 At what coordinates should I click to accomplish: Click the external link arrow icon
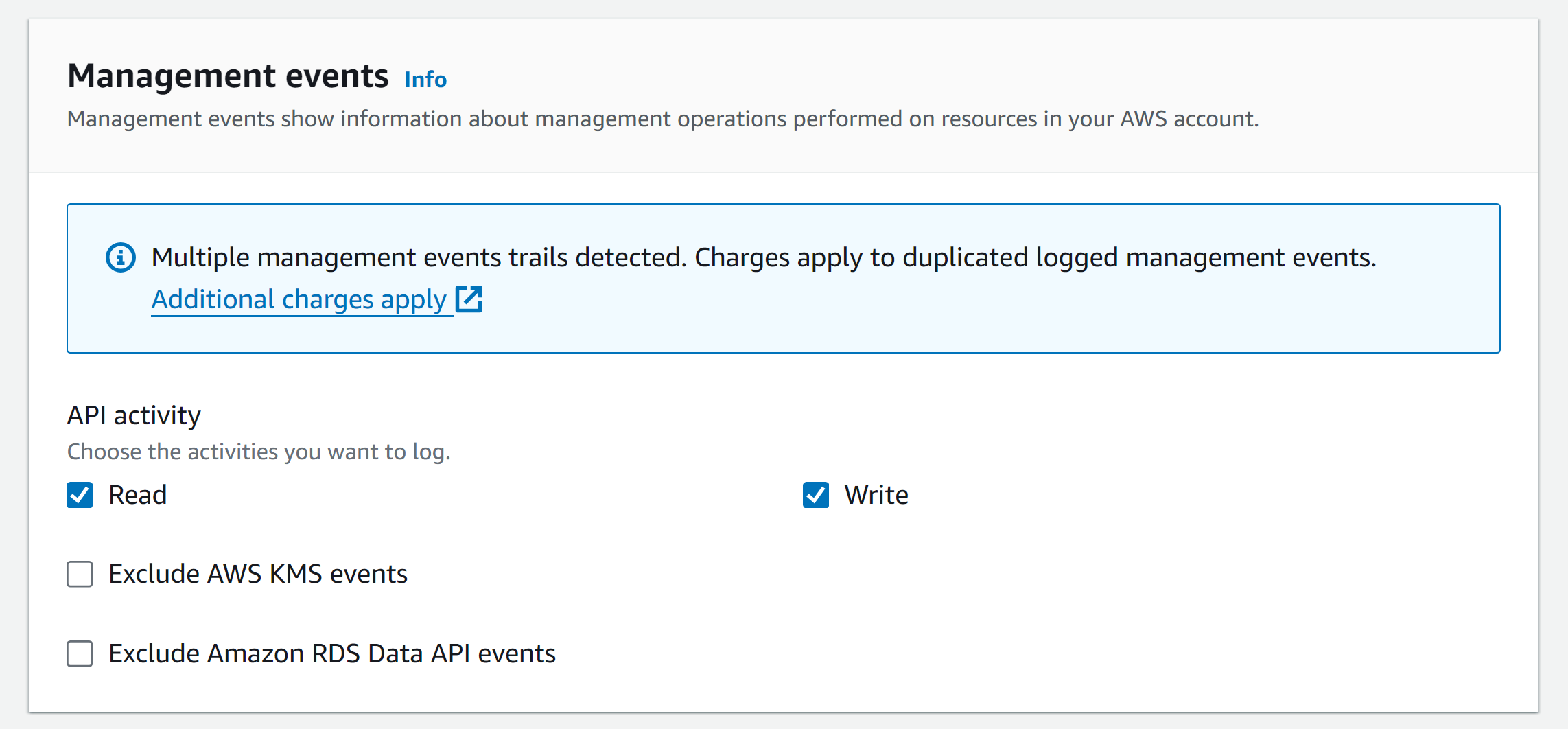click(469, 299)
